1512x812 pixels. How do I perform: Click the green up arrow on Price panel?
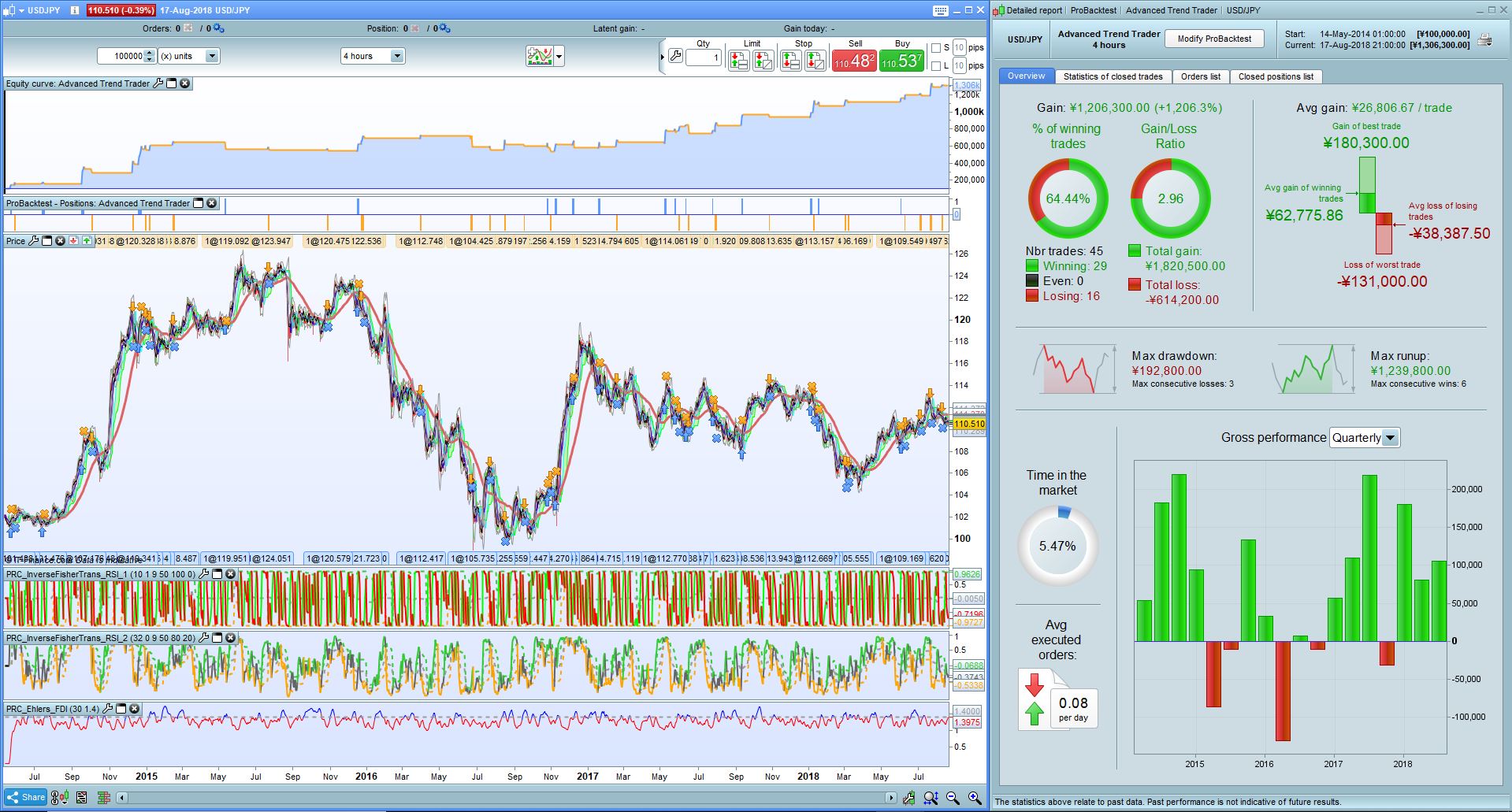pos(87,241)
